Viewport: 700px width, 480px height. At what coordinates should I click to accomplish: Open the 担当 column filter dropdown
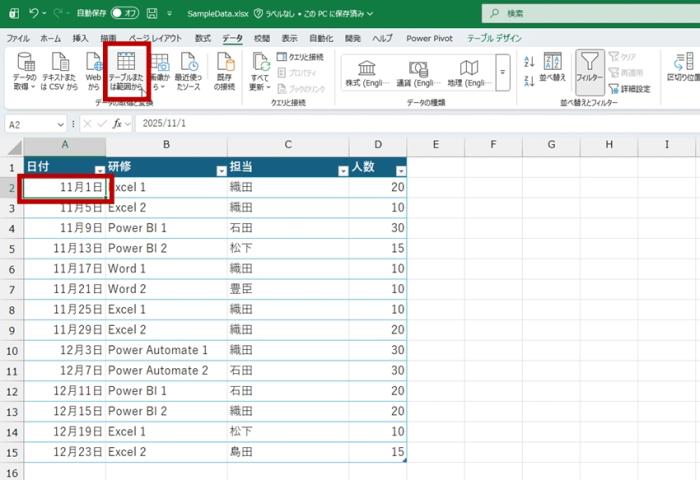(342, 170)
